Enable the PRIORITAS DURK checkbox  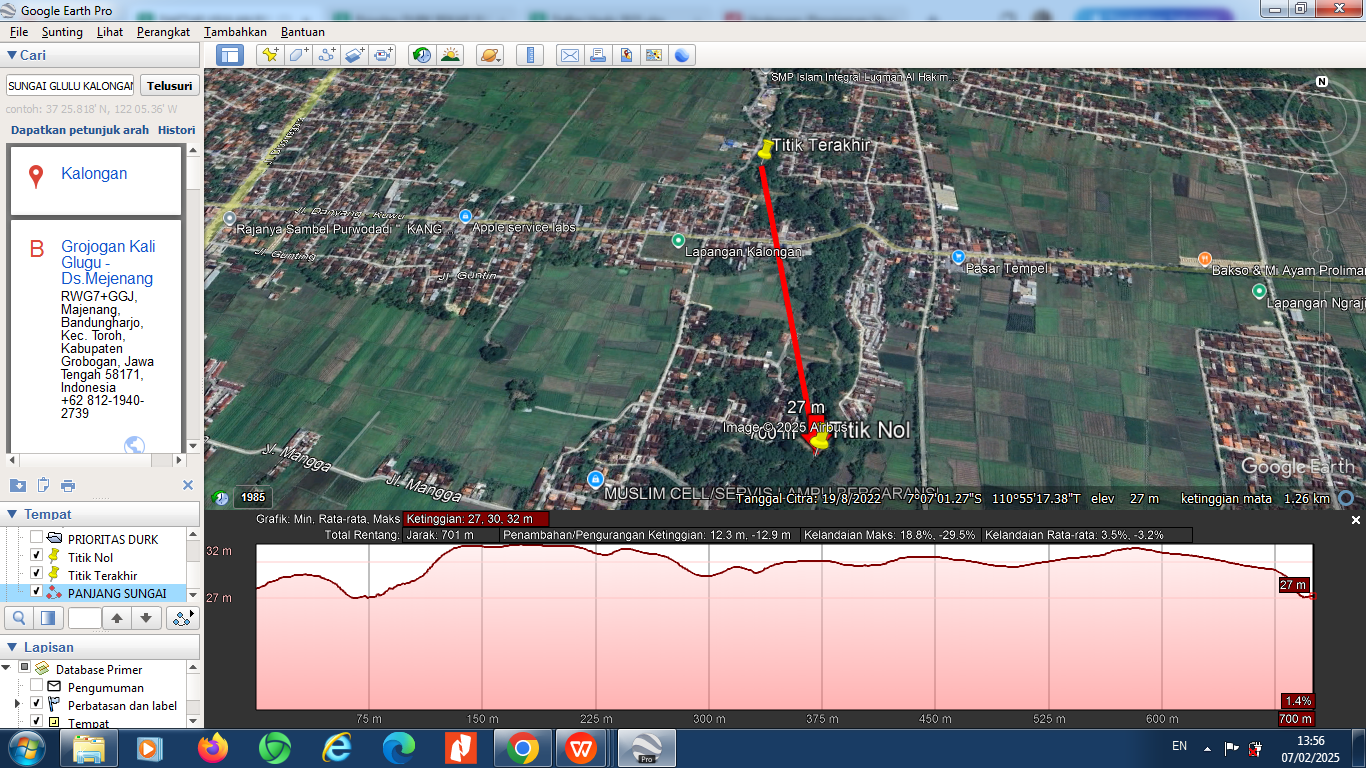tap(36, 538)
